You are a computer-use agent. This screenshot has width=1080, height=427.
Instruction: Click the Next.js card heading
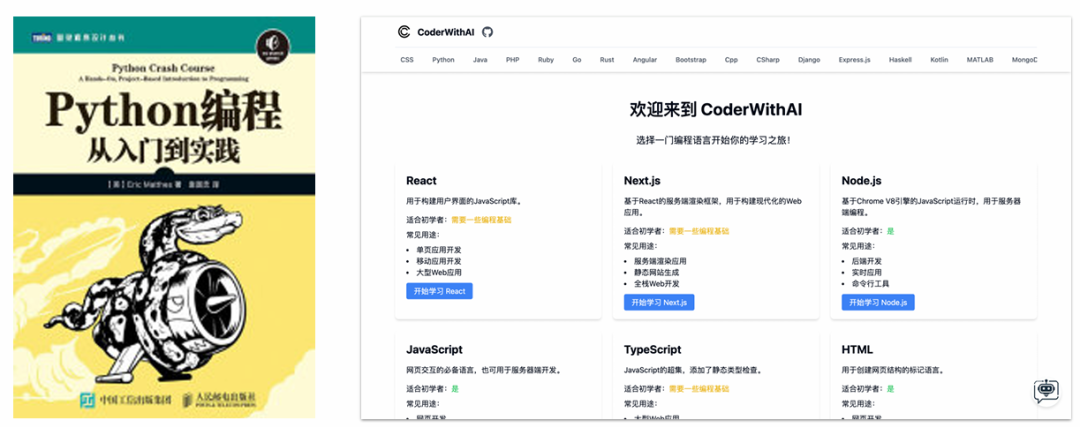tap(643, 181)
